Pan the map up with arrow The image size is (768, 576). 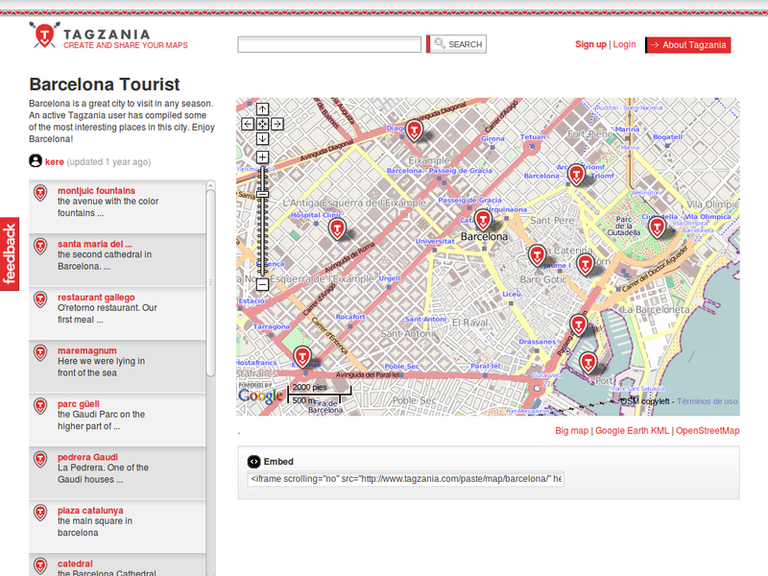262,109
